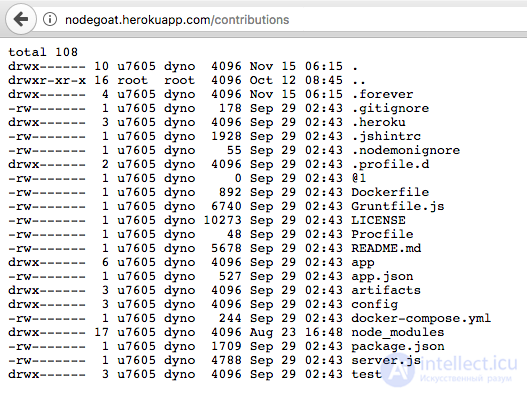Select the 1709 size of package.json
This screenshot has height=393, width=527.
tap(227, 346)
